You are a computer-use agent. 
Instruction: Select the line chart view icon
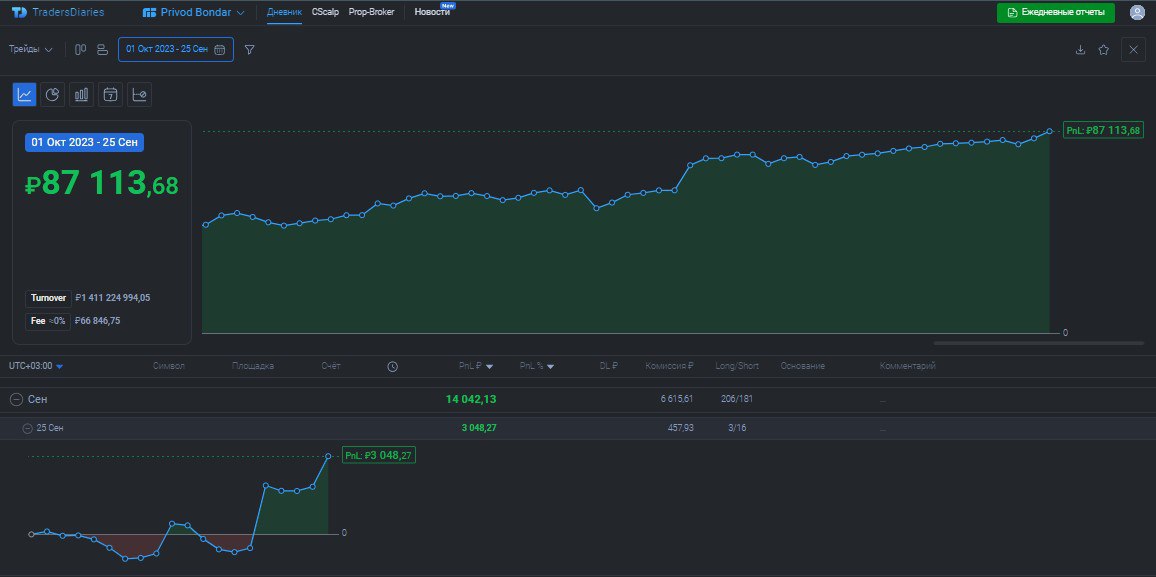[24, 94]
